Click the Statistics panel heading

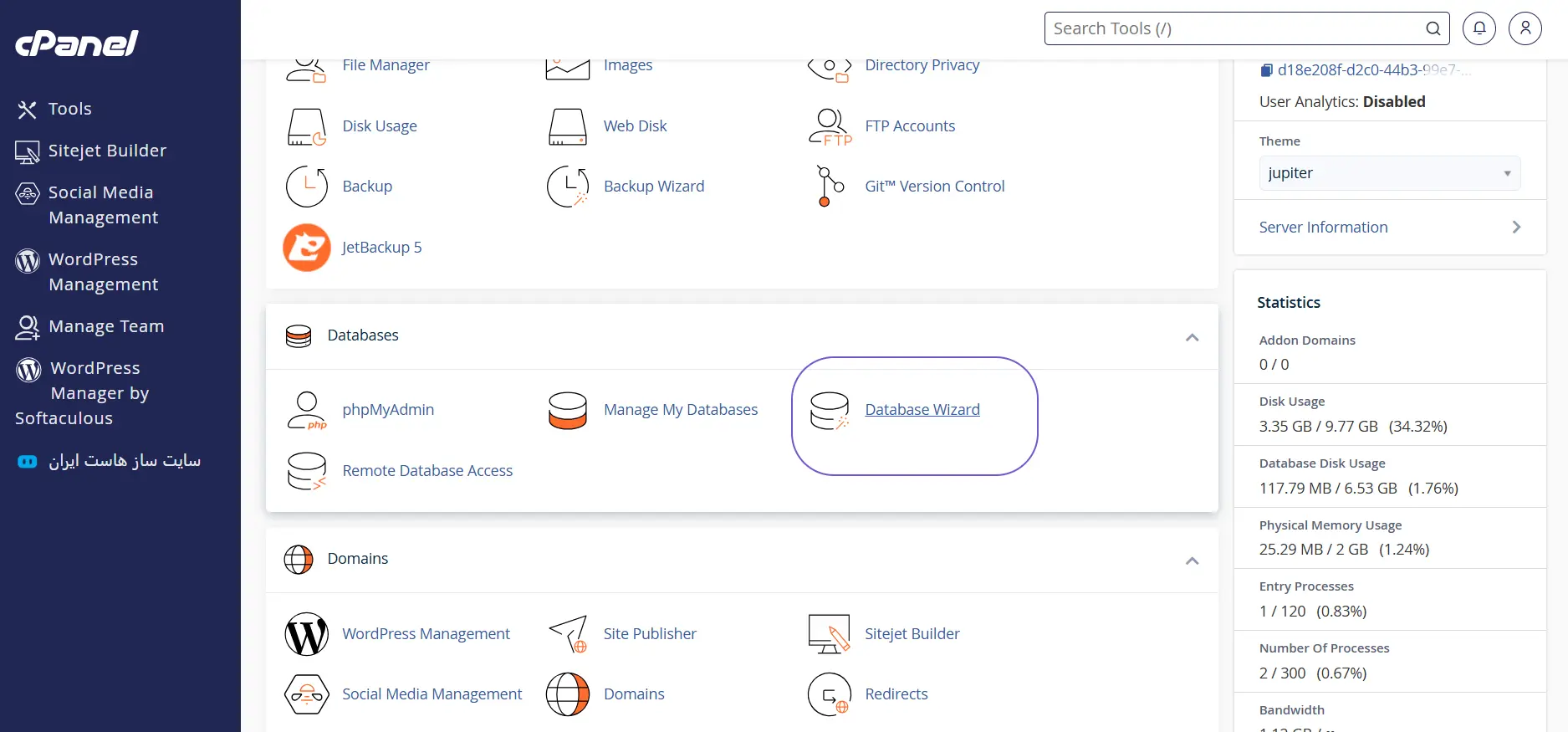[1289, 303]
